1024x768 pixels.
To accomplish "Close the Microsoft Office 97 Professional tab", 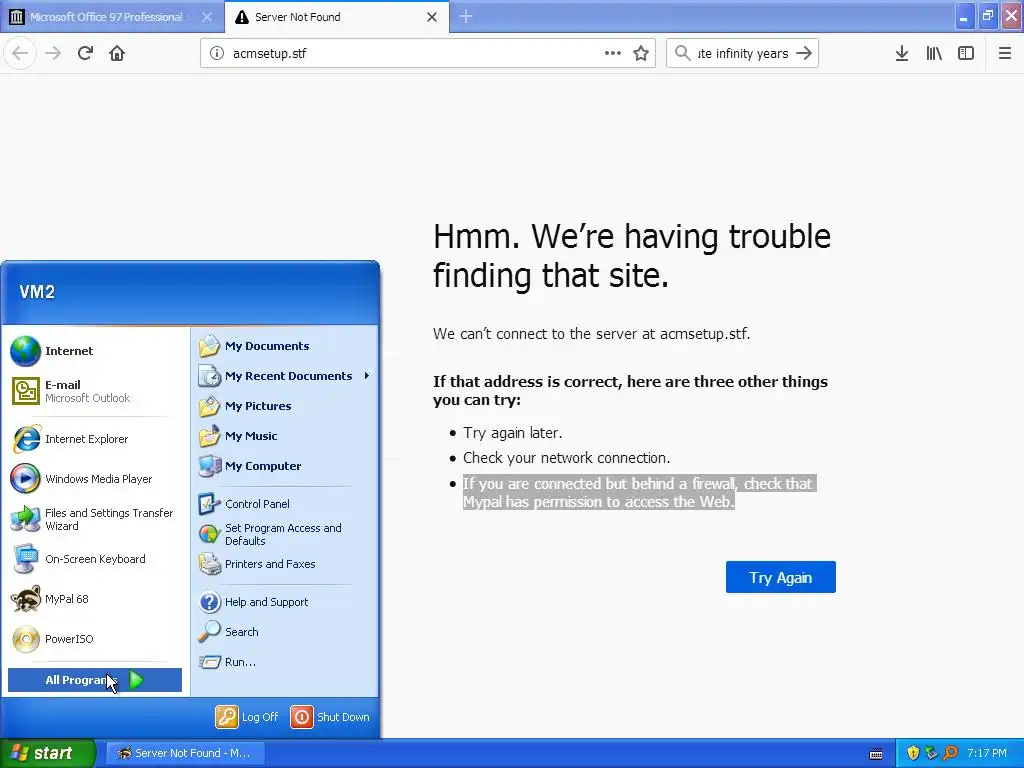I will coord(207,17).
